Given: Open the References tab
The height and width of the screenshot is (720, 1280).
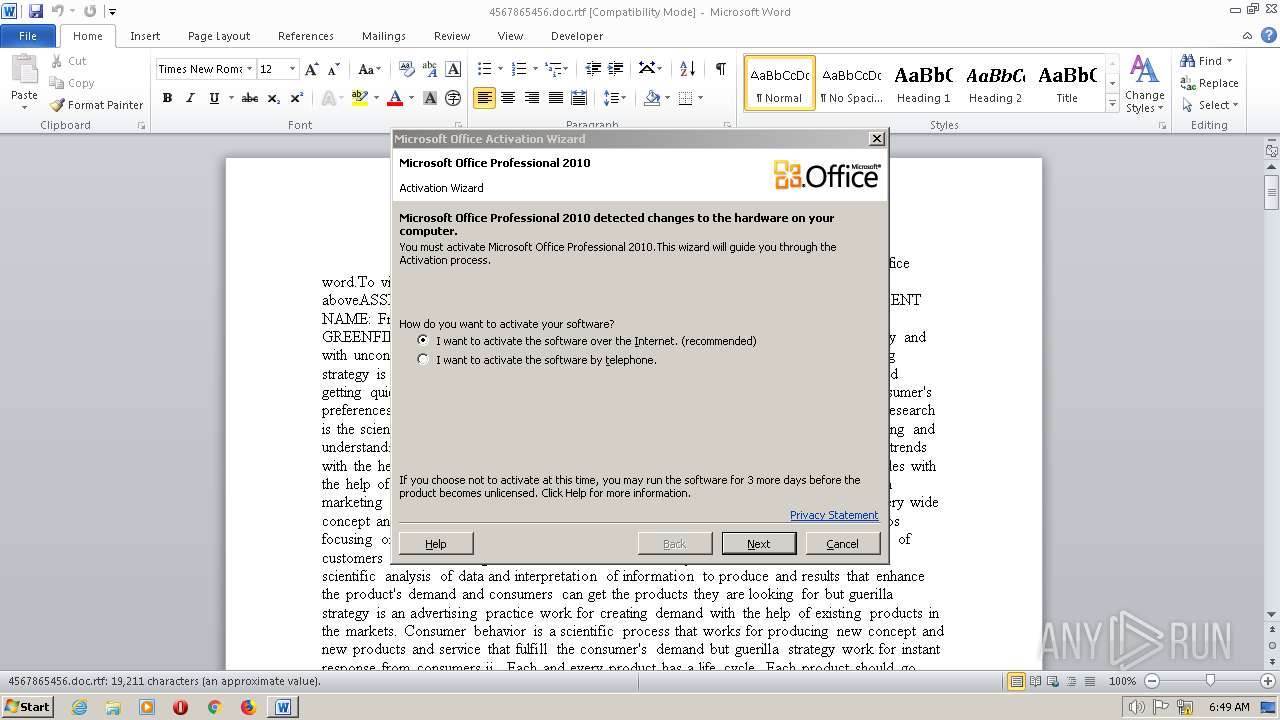Looking at the screenshot, I should point(306,36).
